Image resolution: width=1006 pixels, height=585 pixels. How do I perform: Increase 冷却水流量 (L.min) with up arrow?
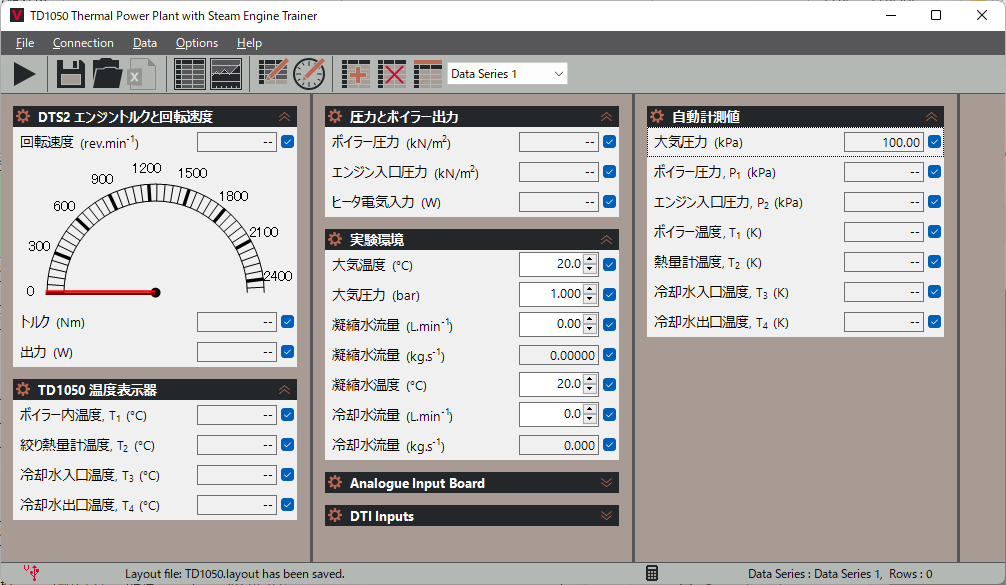click(x=590, y=409)
